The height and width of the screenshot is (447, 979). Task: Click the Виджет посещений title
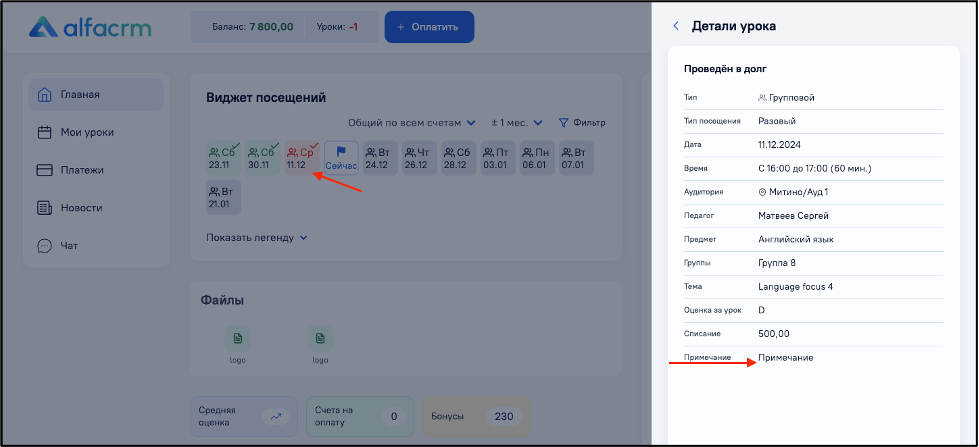[x=266, y=98]
